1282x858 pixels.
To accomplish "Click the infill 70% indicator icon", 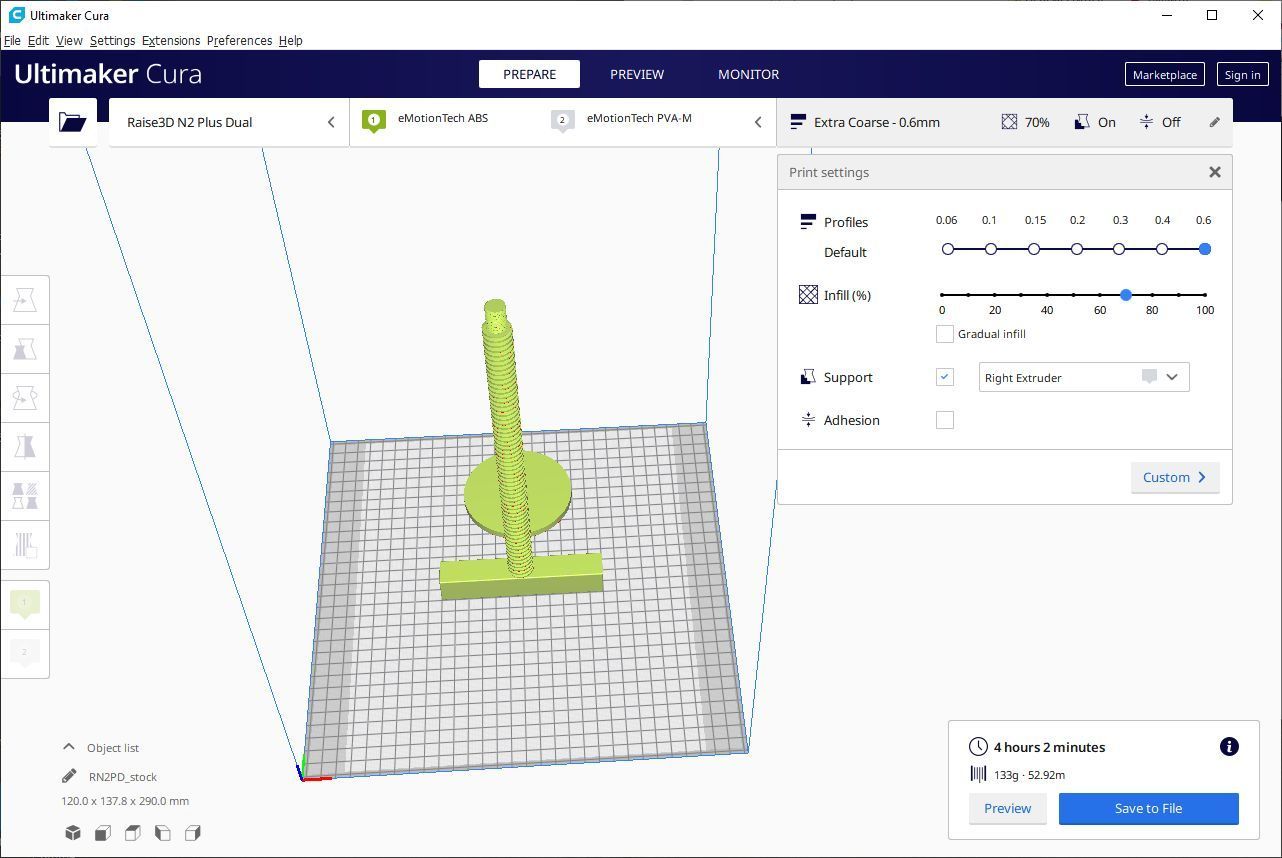I will (1009, 122).
